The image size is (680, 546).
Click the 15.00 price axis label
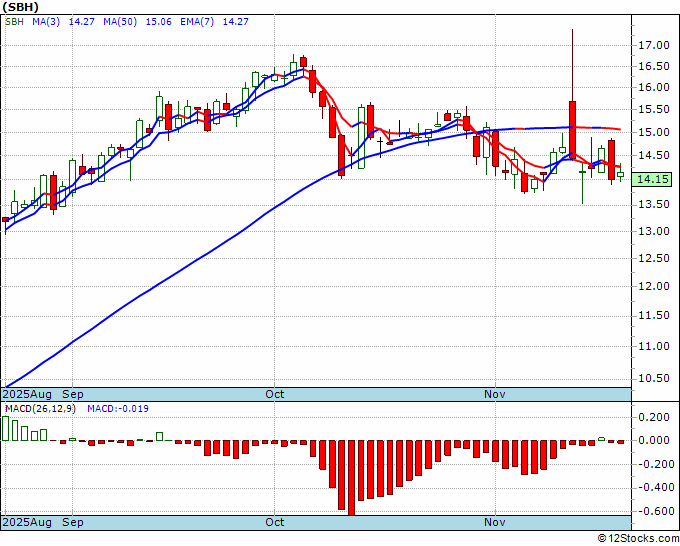click(x=654, y=132)
